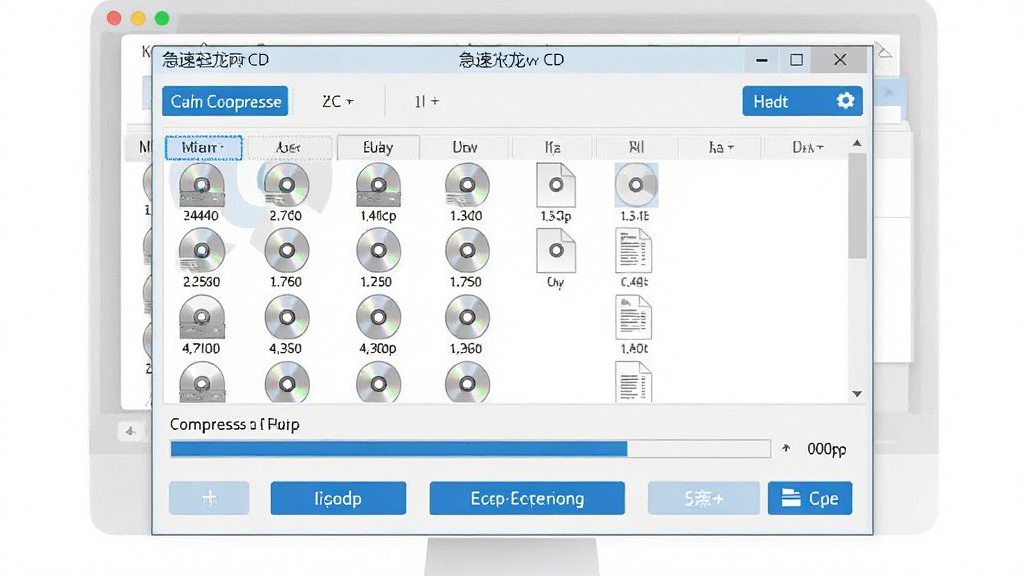Viewport: 1024px width, 576px height.
Task: Click the Ecep-Ecteriong button
Action: click(527, 498)
